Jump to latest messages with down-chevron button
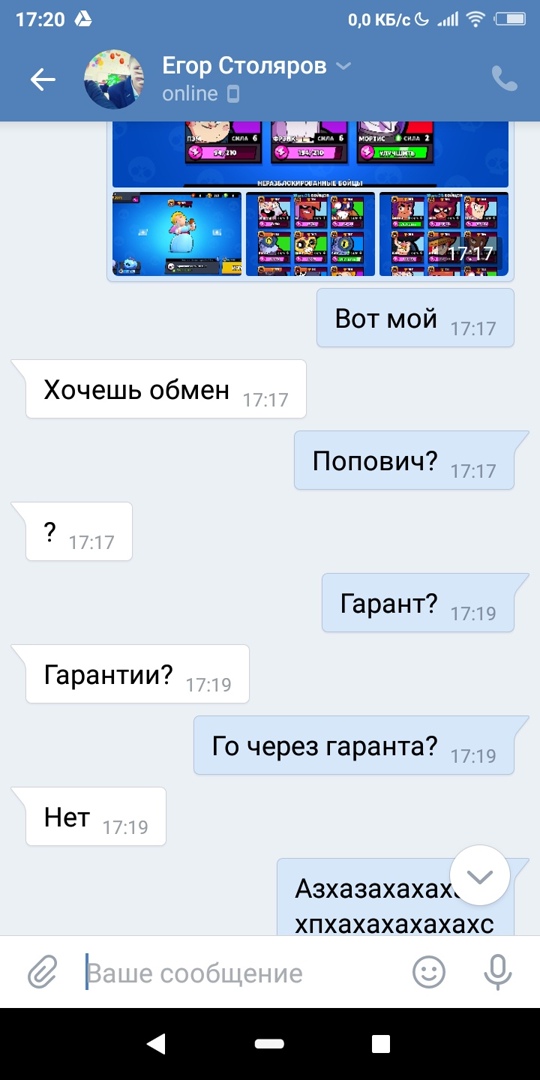The width and height of the screenshot is (540, 1080). pos(479,875)
